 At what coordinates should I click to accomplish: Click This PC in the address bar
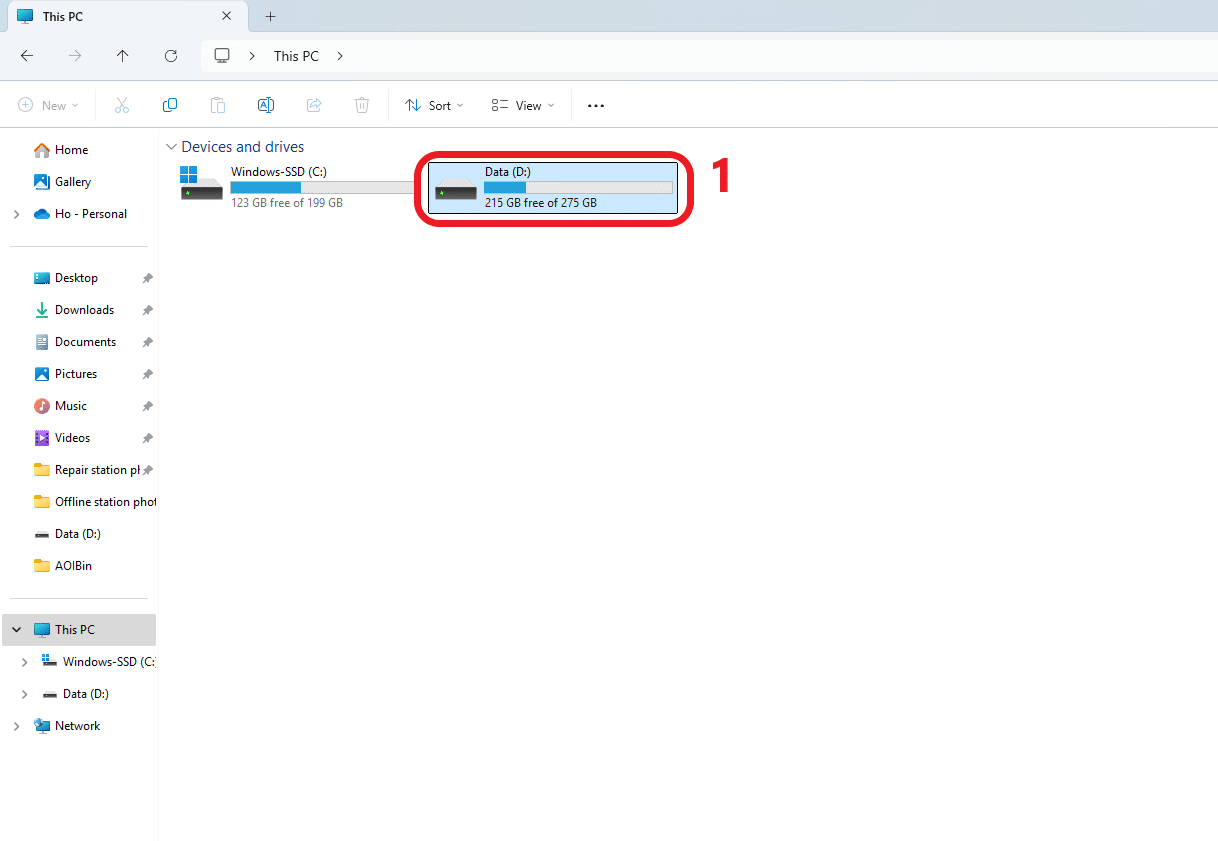click(x=296, y=56)
